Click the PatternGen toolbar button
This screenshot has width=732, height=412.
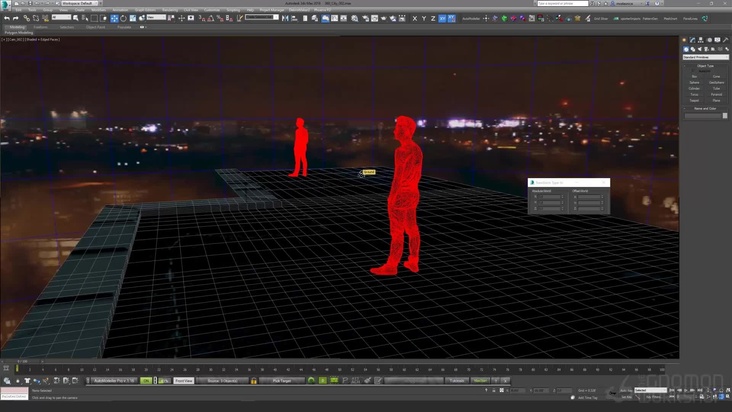coord(650,19)
